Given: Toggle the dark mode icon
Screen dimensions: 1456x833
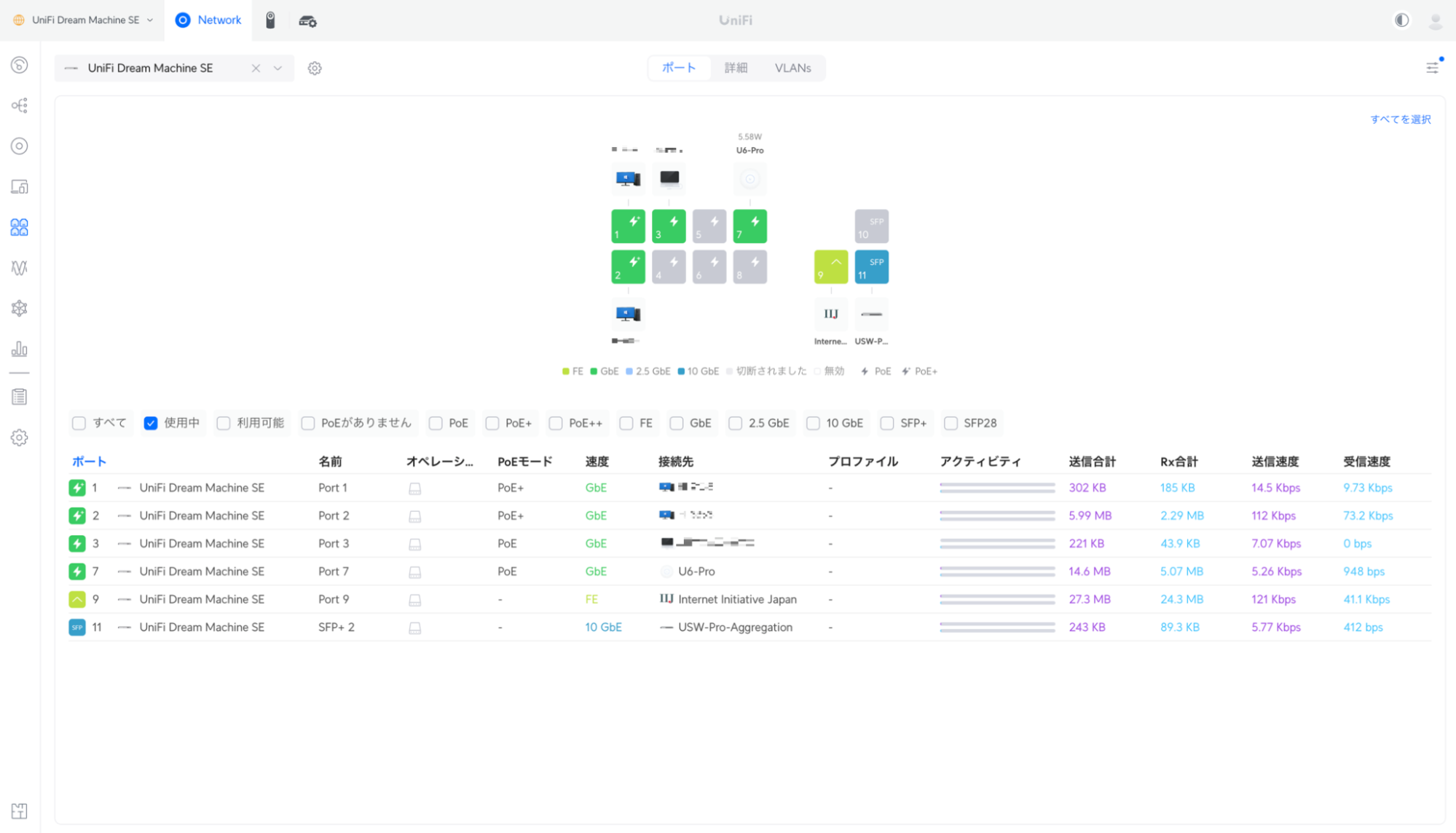Looking at the screenshot, I should [x=1401, y=20].
